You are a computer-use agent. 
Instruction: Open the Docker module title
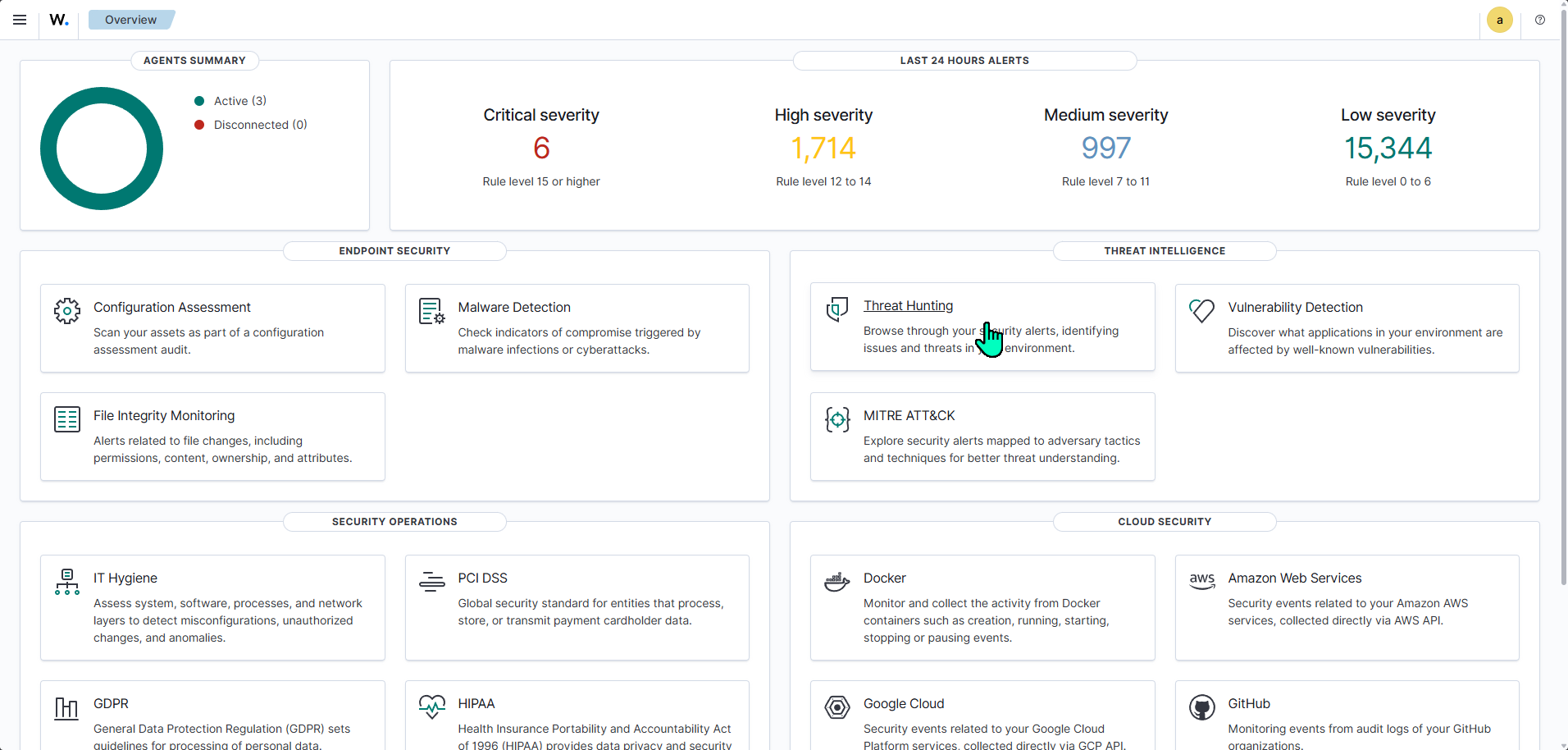click(884, 578)
